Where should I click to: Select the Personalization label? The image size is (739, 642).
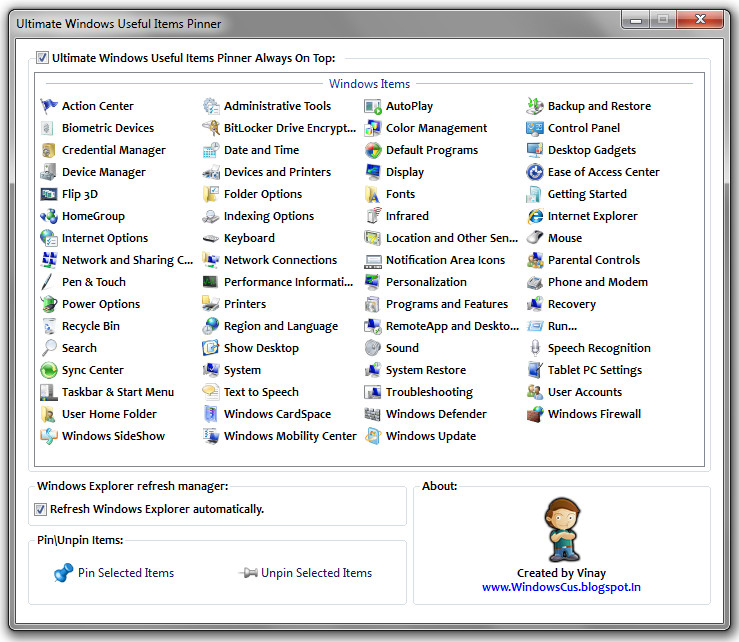(426, 282)
